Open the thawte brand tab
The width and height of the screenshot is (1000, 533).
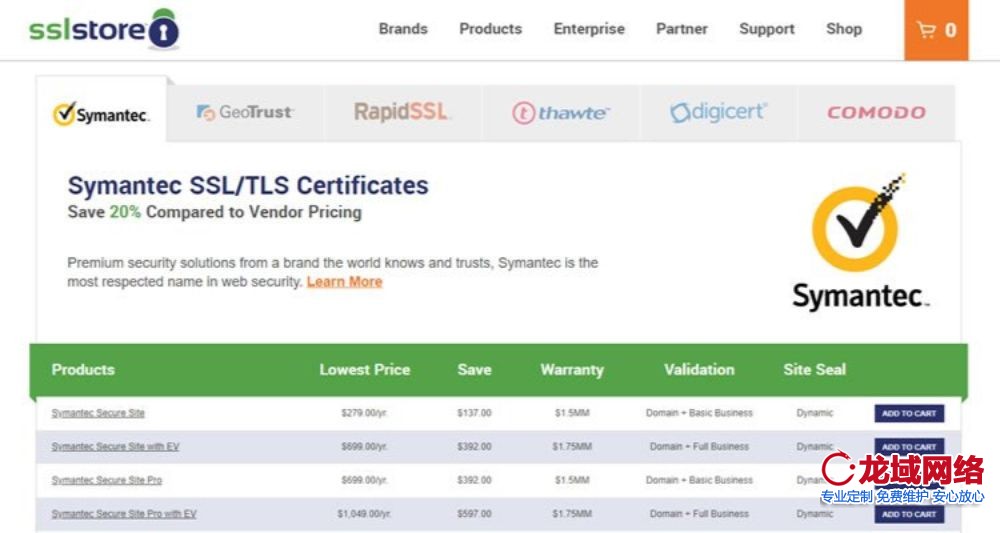(560, 113)
